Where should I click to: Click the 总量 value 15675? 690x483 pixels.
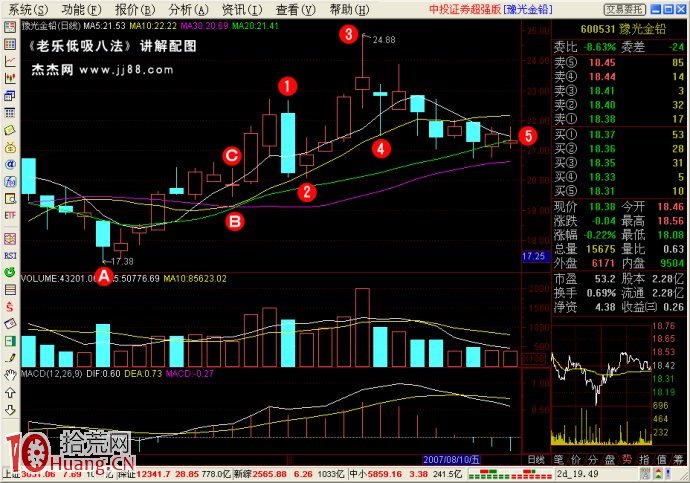(600, 249)
